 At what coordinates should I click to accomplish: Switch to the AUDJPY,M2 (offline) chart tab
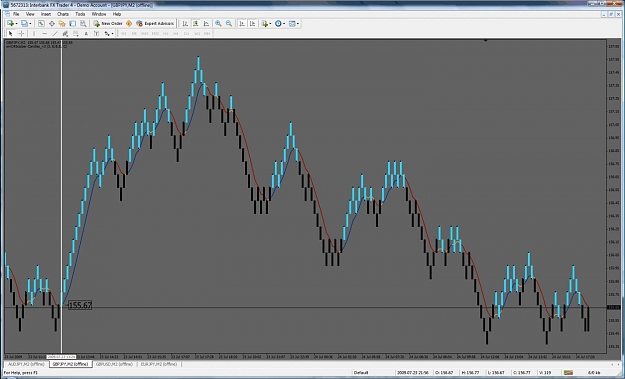point(26,364)
